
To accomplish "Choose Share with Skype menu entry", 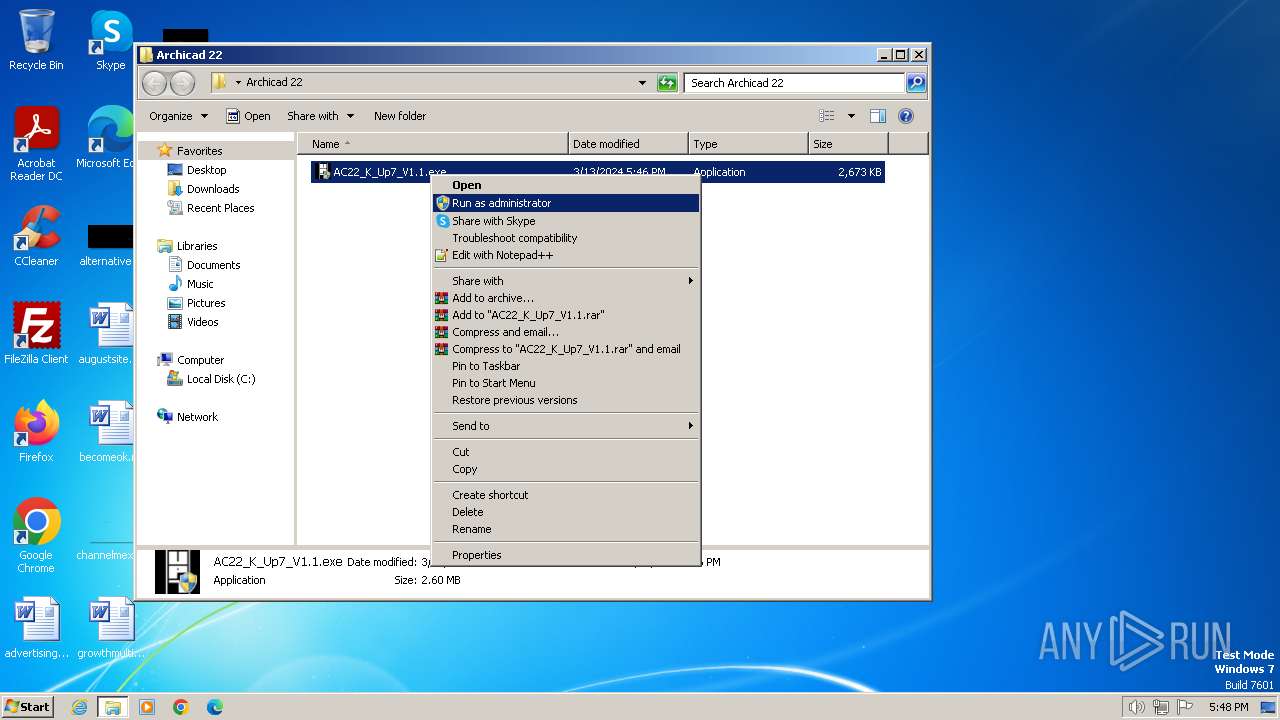I will pyautogui.click(x=565, y=221).
